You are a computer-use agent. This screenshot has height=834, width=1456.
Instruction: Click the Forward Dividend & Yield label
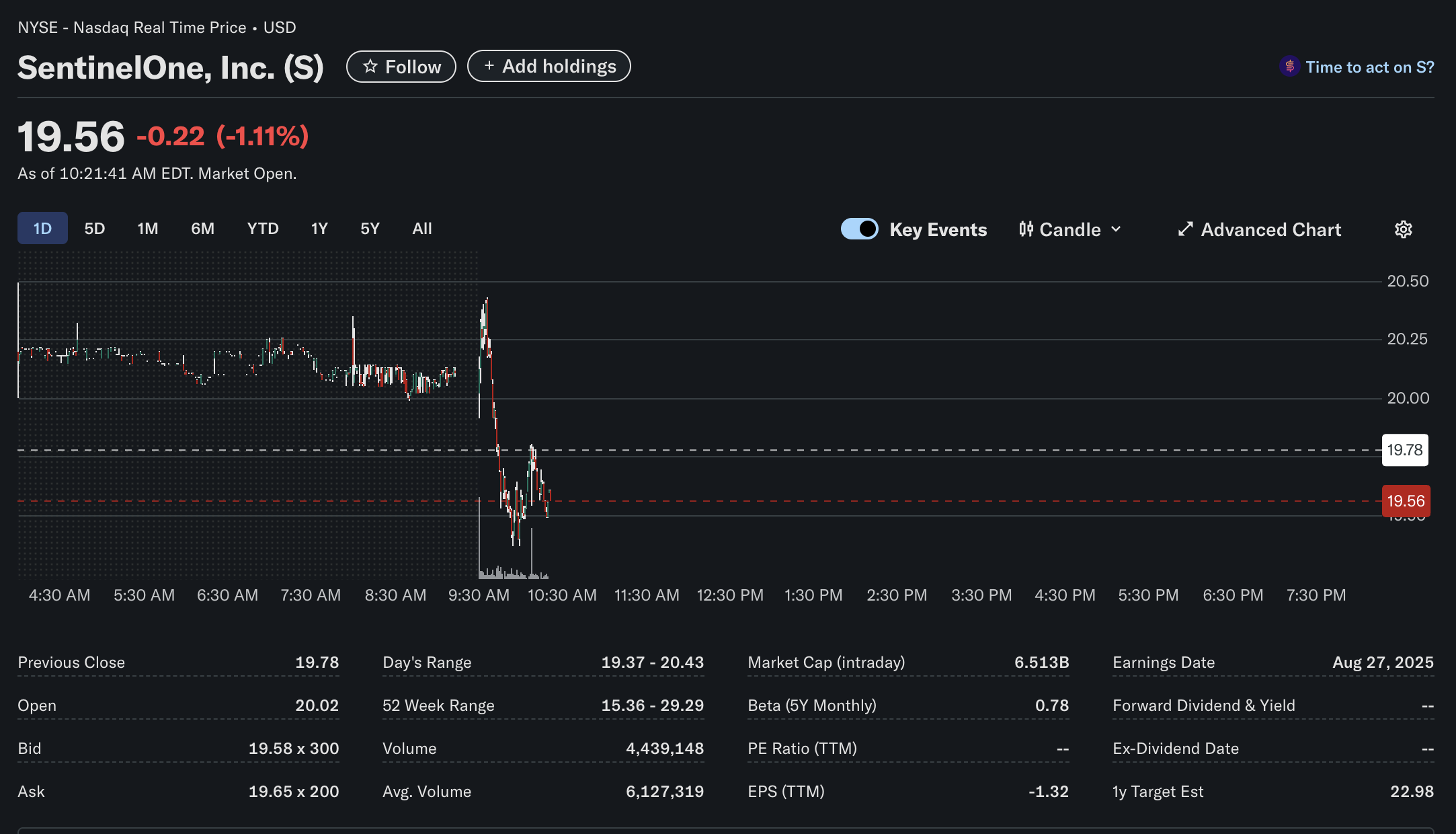pyautogui.click(x=1204, y=706)
